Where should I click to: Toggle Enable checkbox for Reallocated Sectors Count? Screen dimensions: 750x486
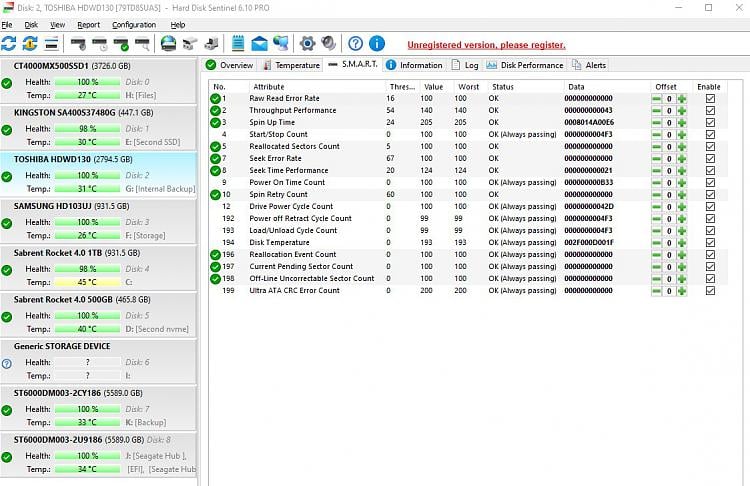tap(710, 146)
